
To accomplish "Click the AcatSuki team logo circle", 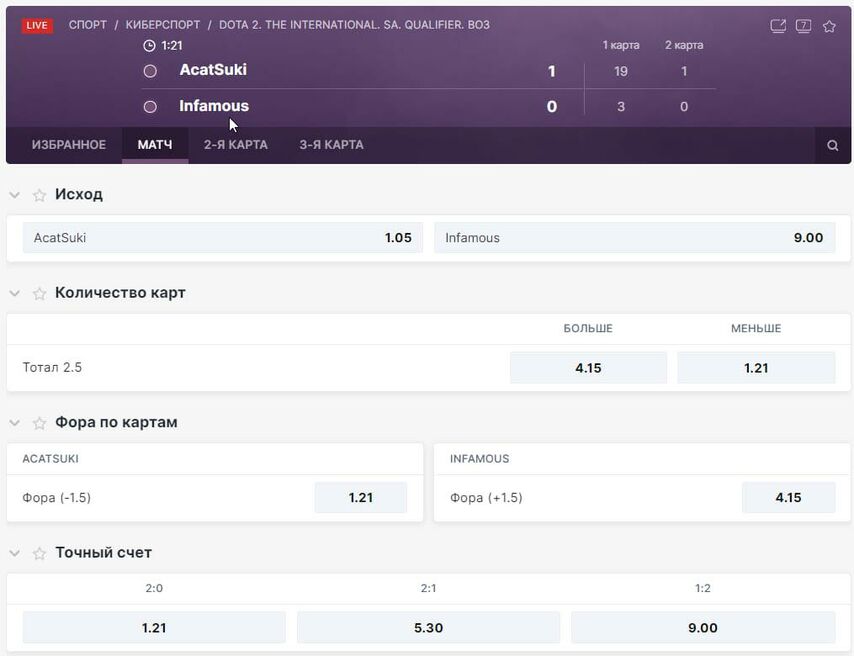I will pos(150,71).
